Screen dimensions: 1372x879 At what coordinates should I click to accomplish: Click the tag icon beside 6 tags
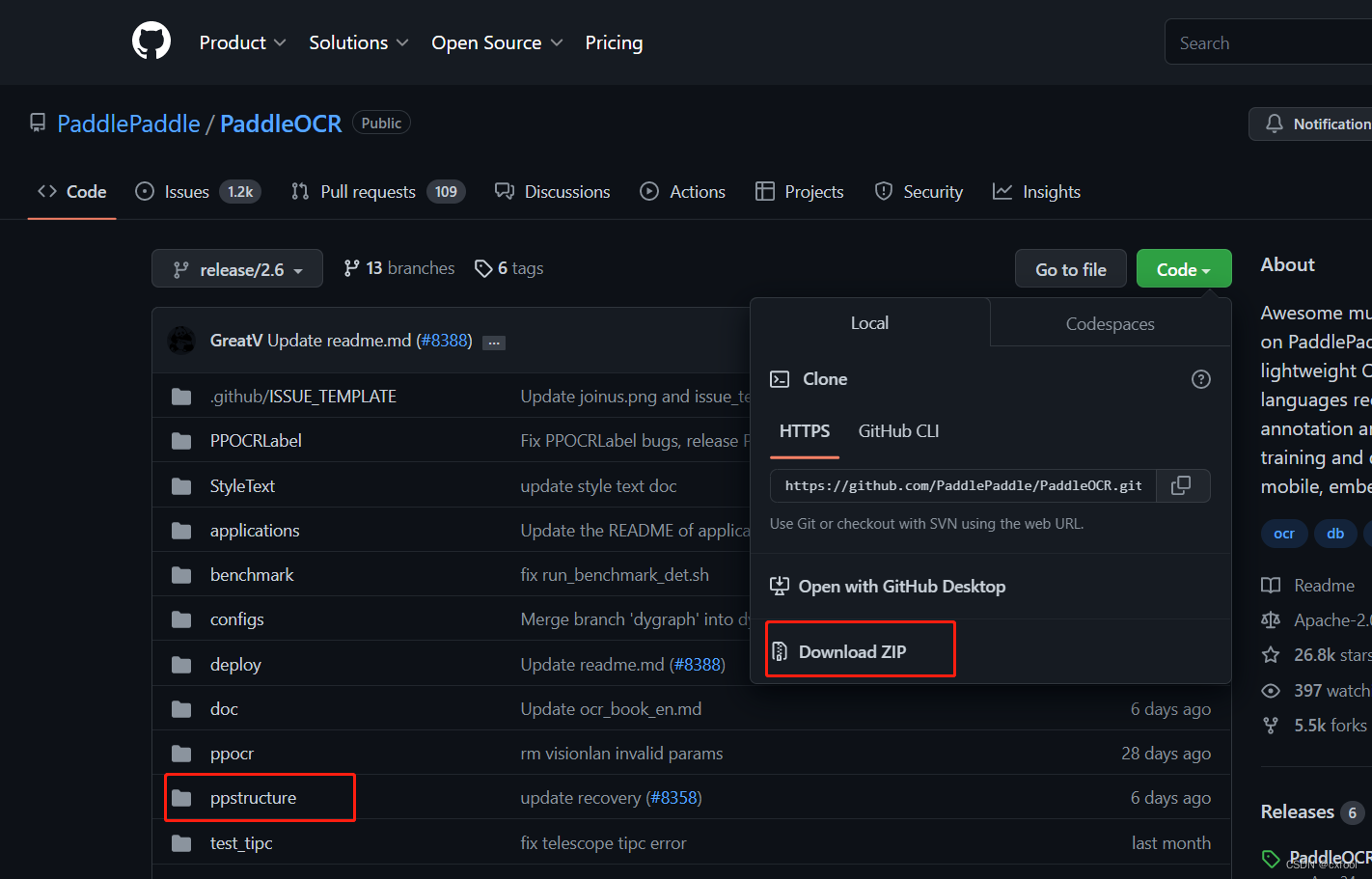coord(483,268)
